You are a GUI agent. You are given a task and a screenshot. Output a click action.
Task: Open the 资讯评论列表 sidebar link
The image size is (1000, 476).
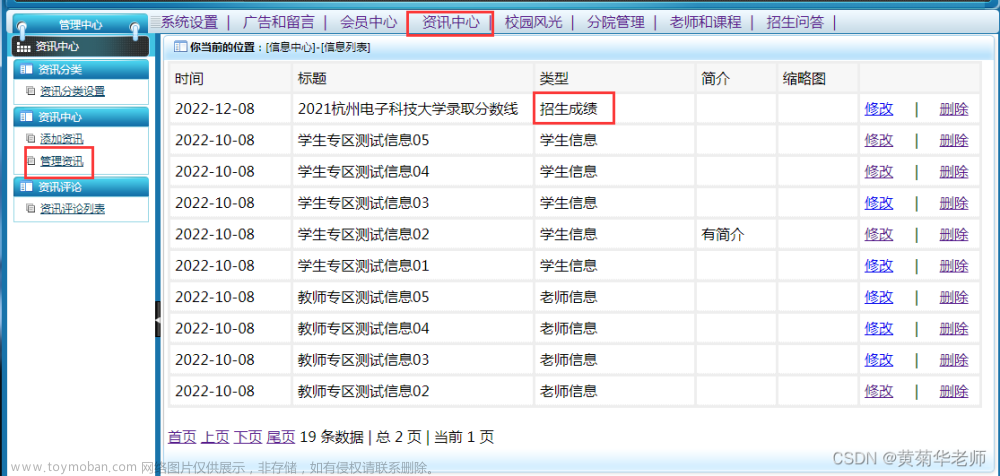pyautogui.click(x=72, y=209)
